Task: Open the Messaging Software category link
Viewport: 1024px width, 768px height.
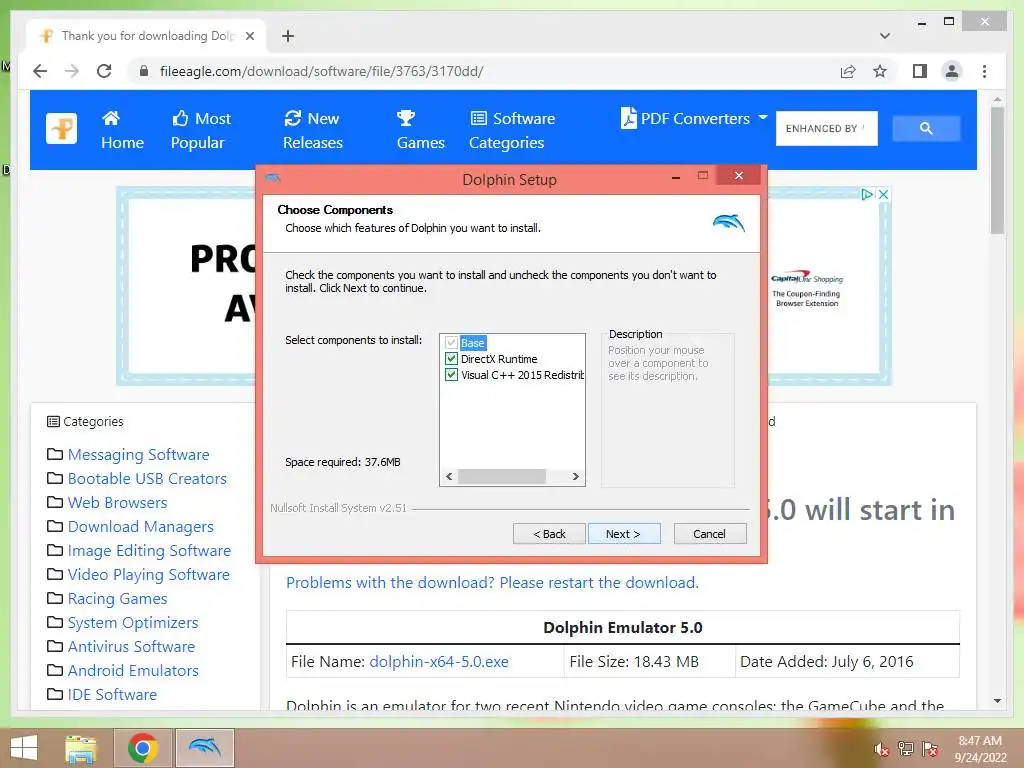Action: click(138, 455)
